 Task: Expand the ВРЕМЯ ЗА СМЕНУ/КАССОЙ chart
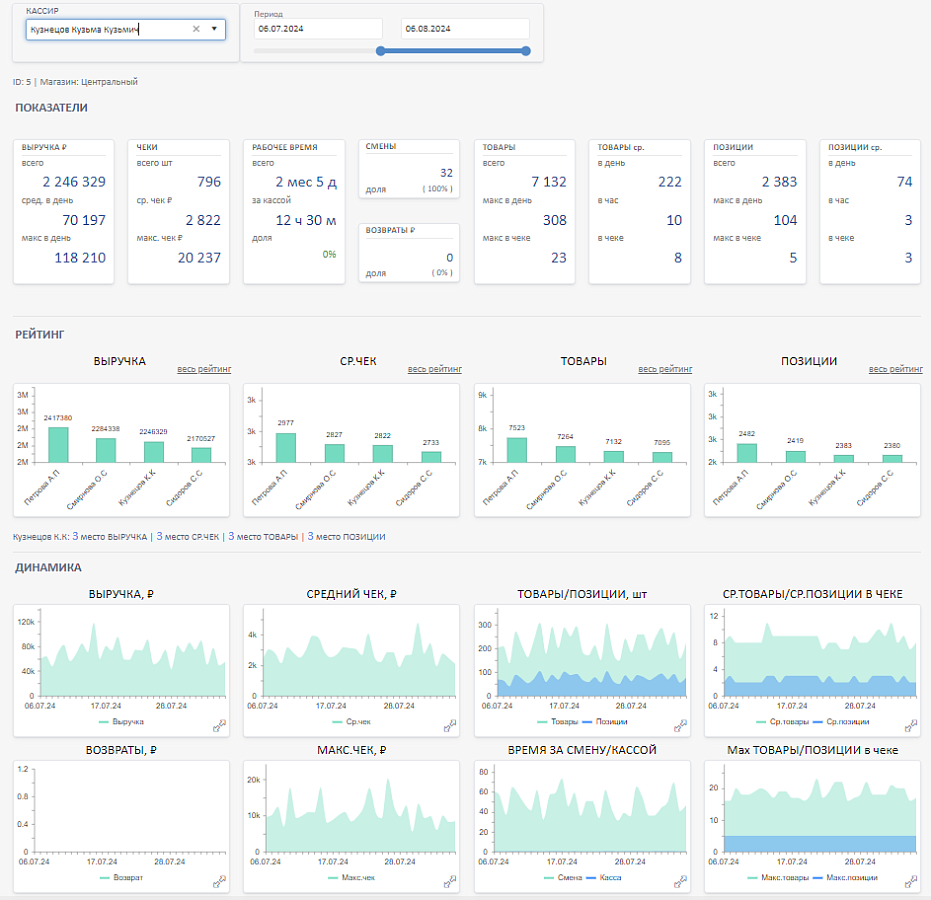click(x=680, y=882)
